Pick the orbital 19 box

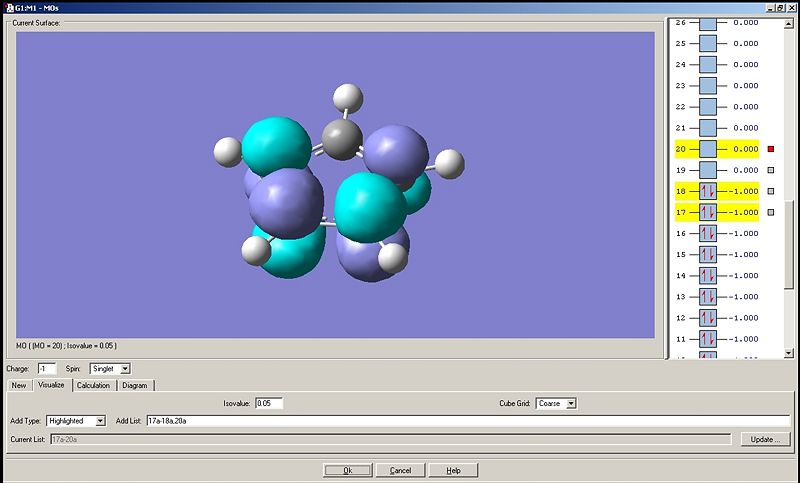[708, 170]
